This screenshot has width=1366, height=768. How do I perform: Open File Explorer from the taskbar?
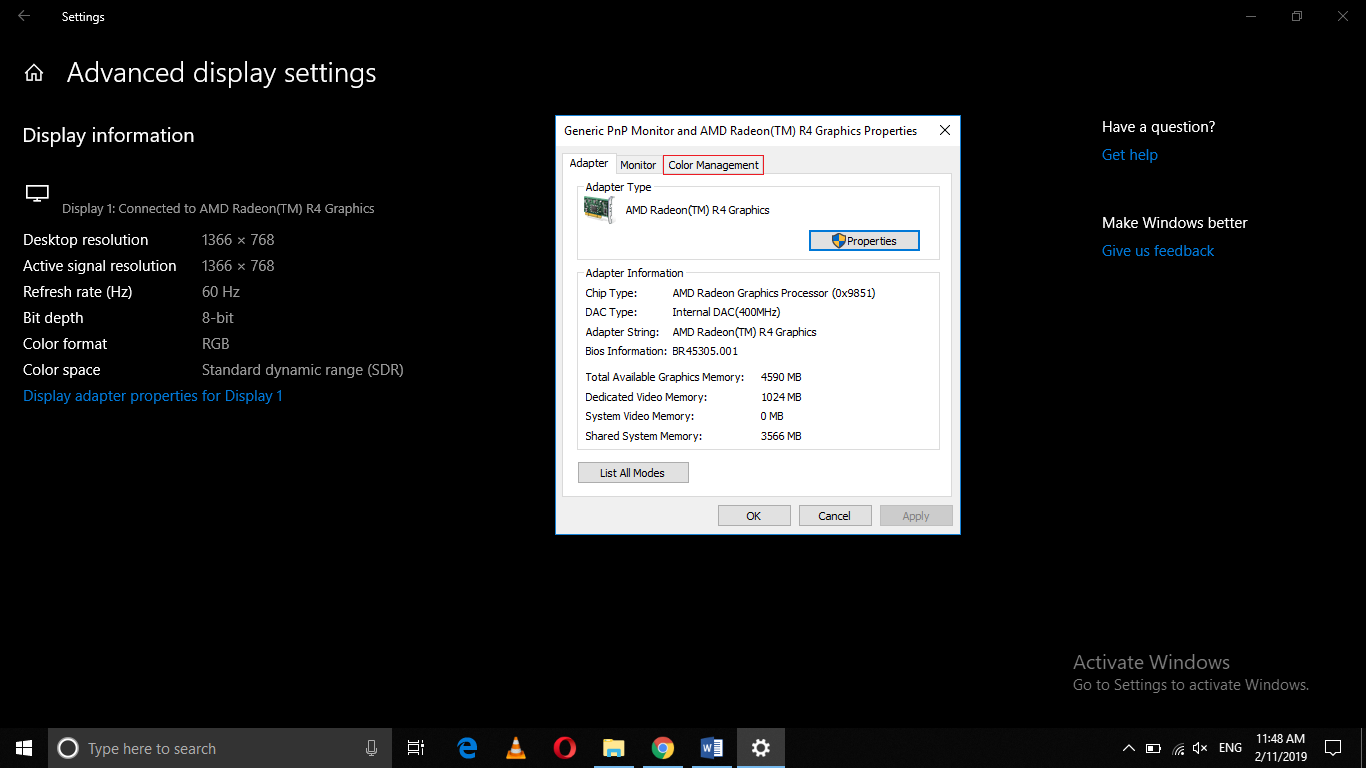(x=613, y=747)
